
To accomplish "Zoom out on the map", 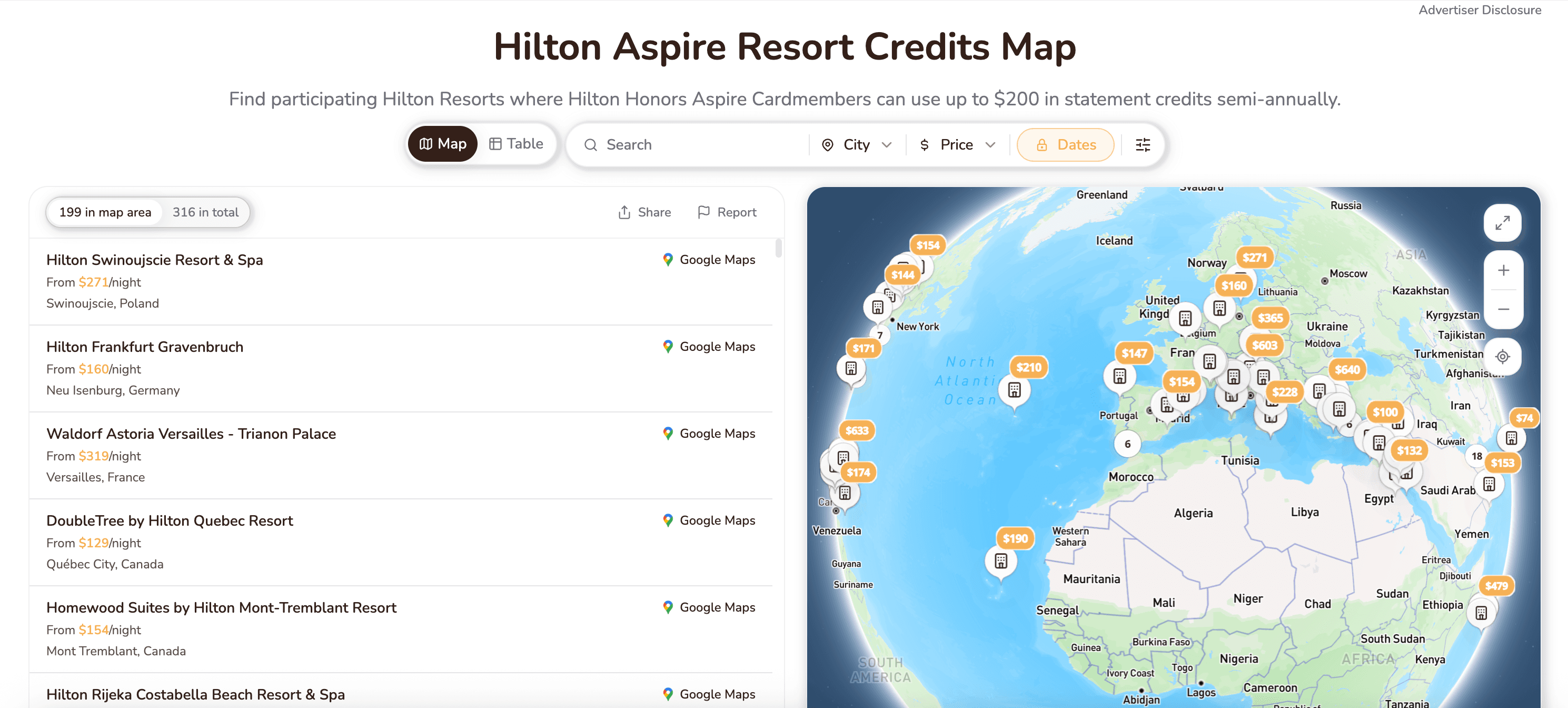I will 1503,309.
